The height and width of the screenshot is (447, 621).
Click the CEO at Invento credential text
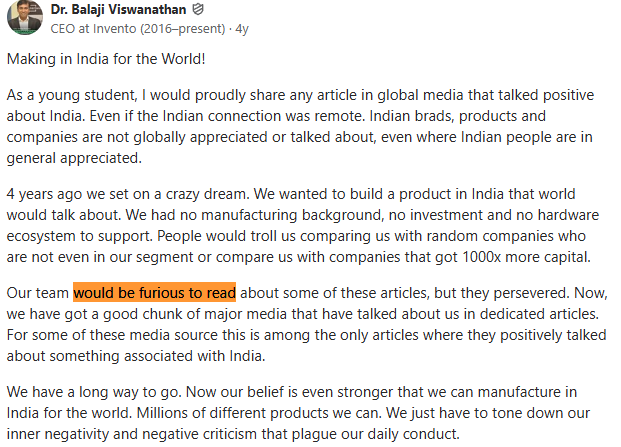point(138,29)
